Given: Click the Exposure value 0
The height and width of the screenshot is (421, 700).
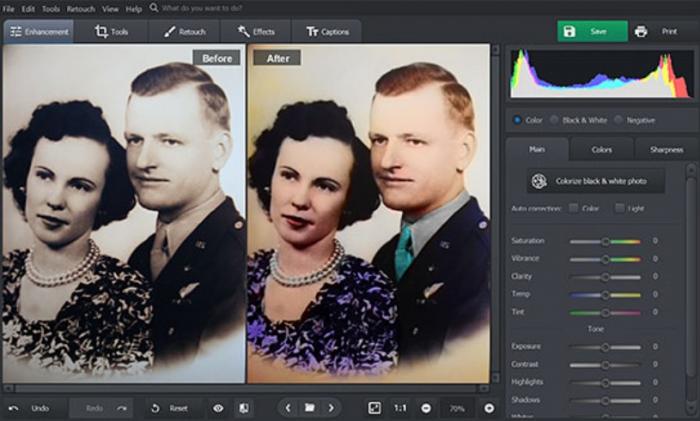Looking at the screenshot, I should (655, 346).
